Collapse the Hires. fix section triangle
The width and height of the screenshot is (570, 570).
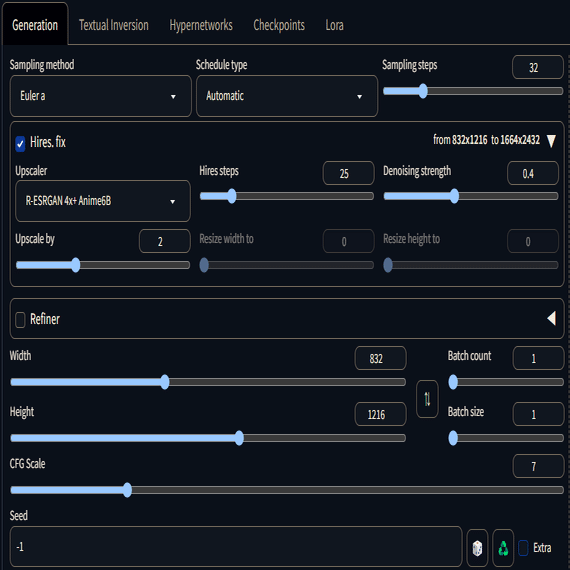pyautogui.click(x=551, y=141)
